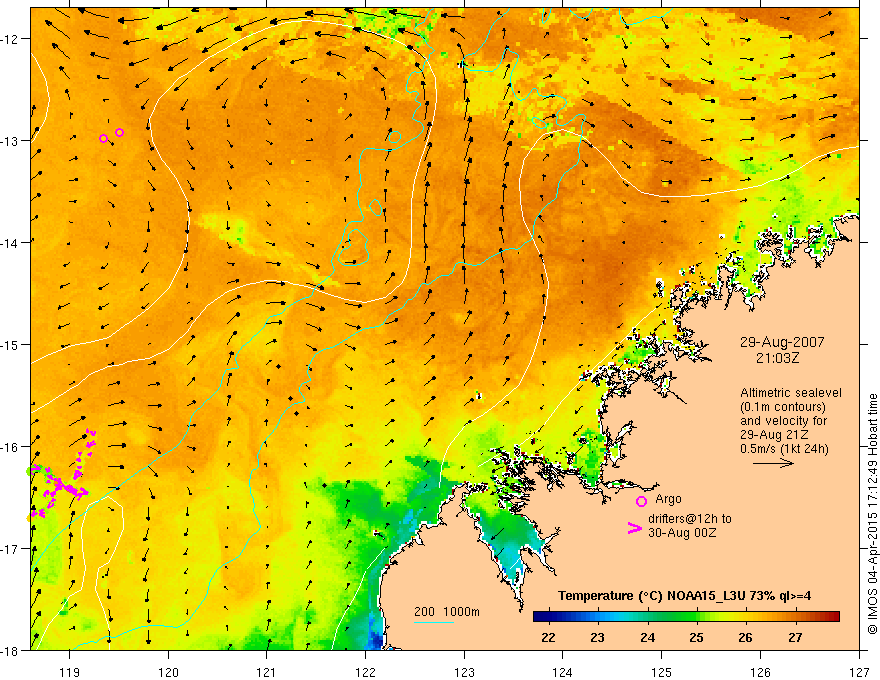Click the 'and velocity for' text line
This screenshot has width=880, height=680.
coord(783,421)
